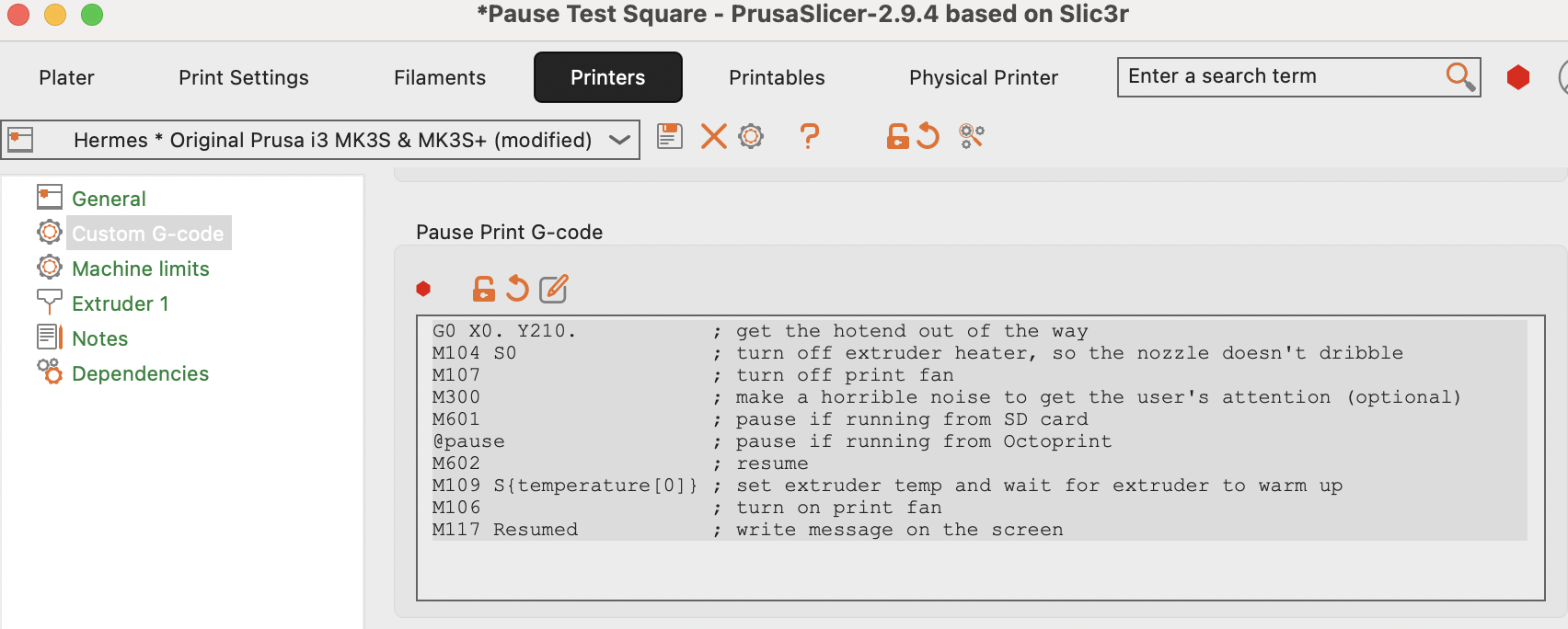Image resolution: width=1568 pixels, height=629 pixels.
Task: Show the Dependencies page
Action: pyautogui.click(x=141, y=373)
